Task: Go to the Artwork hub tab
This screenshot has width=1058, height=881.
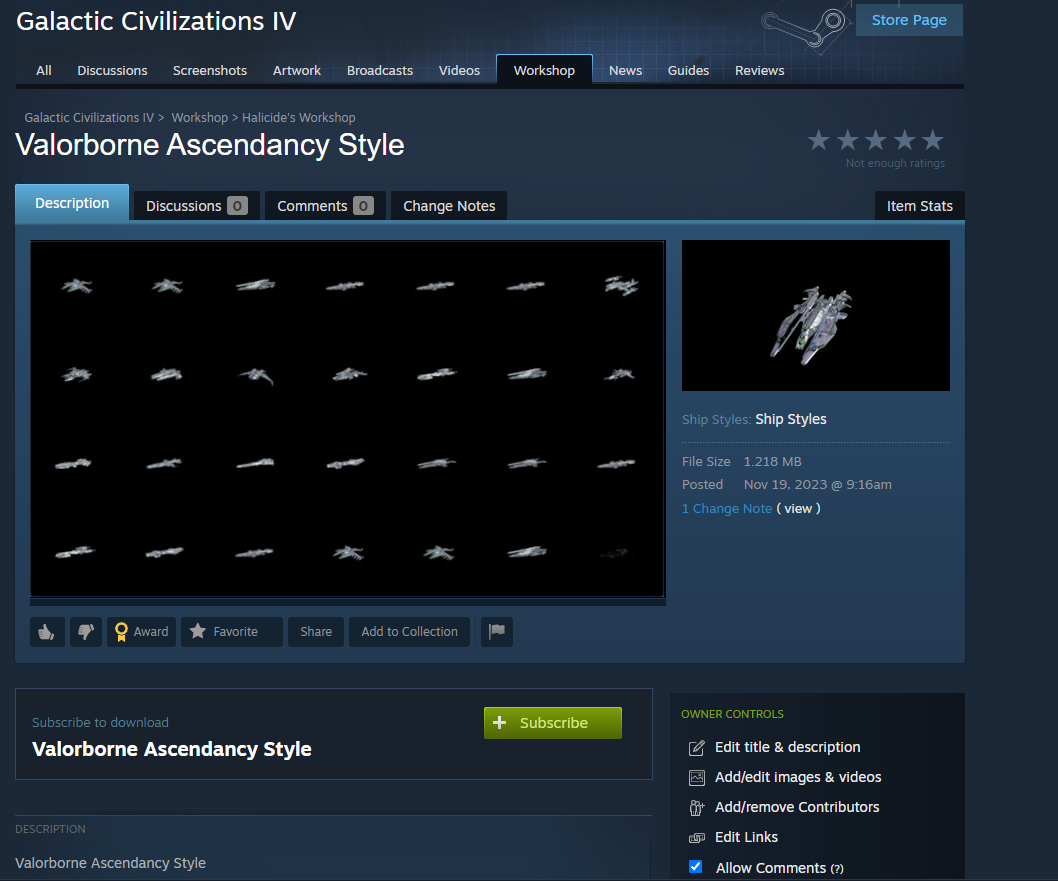Action: click(297, 70)
